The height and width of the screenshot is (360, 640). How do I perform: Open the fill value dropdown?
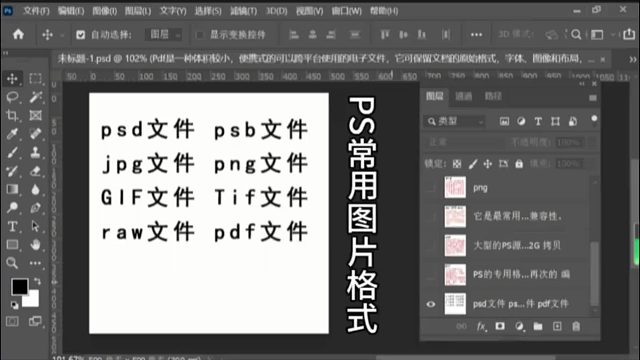tap(573, 164)
